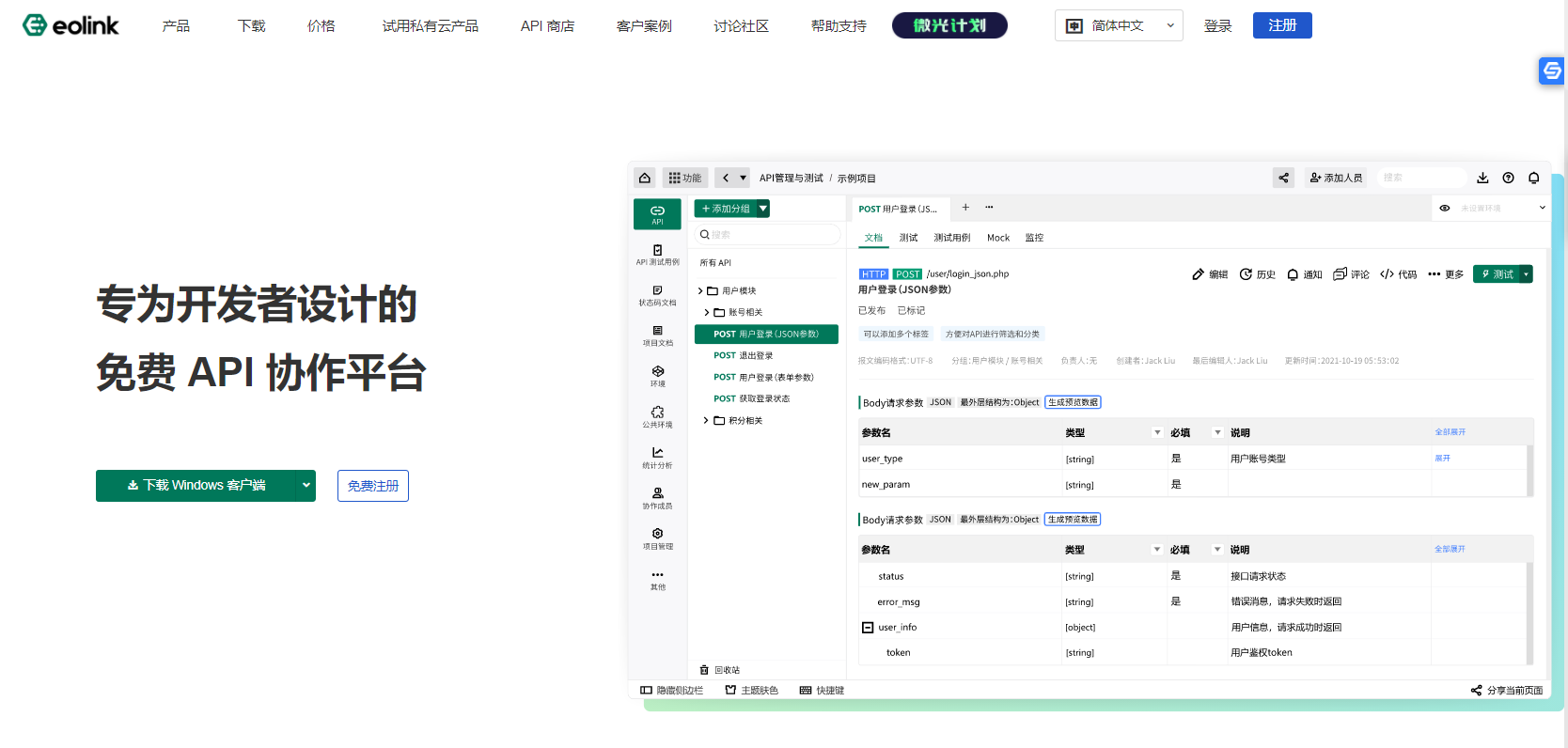Image resolution: width=1568 pixels, height=748 pixels.
Task: Open the arrow beside 下载 Windows 客户端
Action: pos(306,486)
